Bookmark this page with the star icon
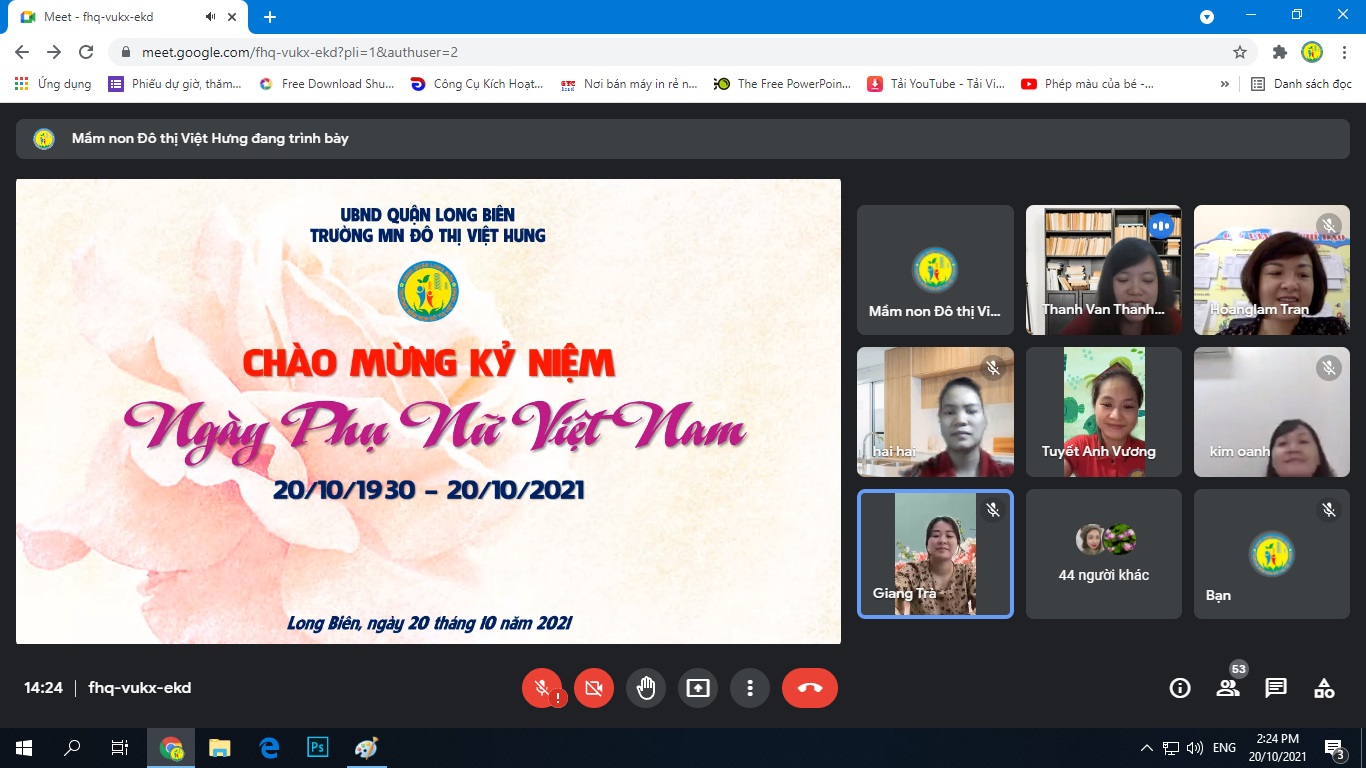 (x=1240, y=52)
